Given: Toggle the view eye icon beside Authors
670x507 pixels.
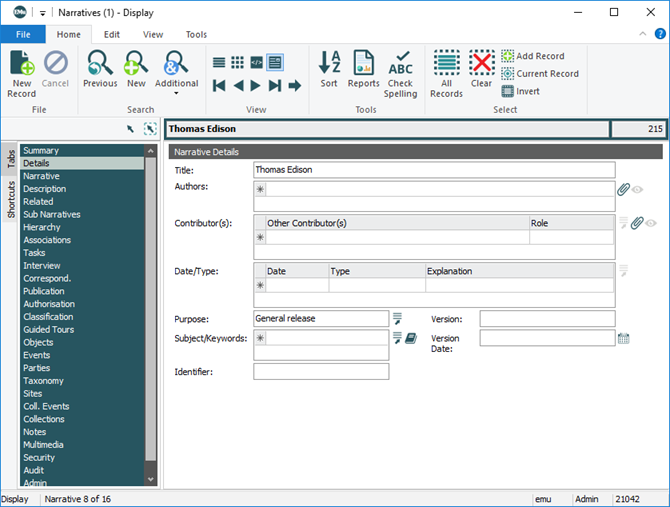Looking at the screenshot, I should 637,189.
